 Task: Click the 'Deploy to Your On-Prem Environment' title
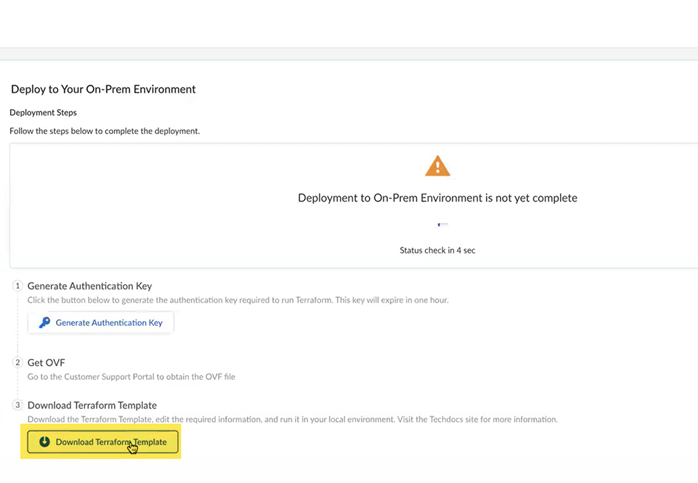pyautogui.click(x=103, y=89)
